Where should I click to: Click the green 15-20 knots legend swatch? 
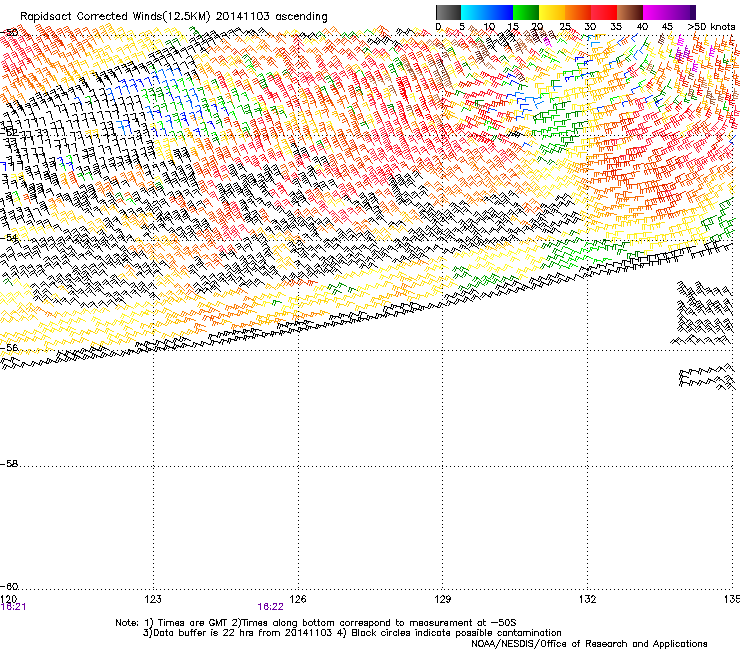(x=526, y=12)
